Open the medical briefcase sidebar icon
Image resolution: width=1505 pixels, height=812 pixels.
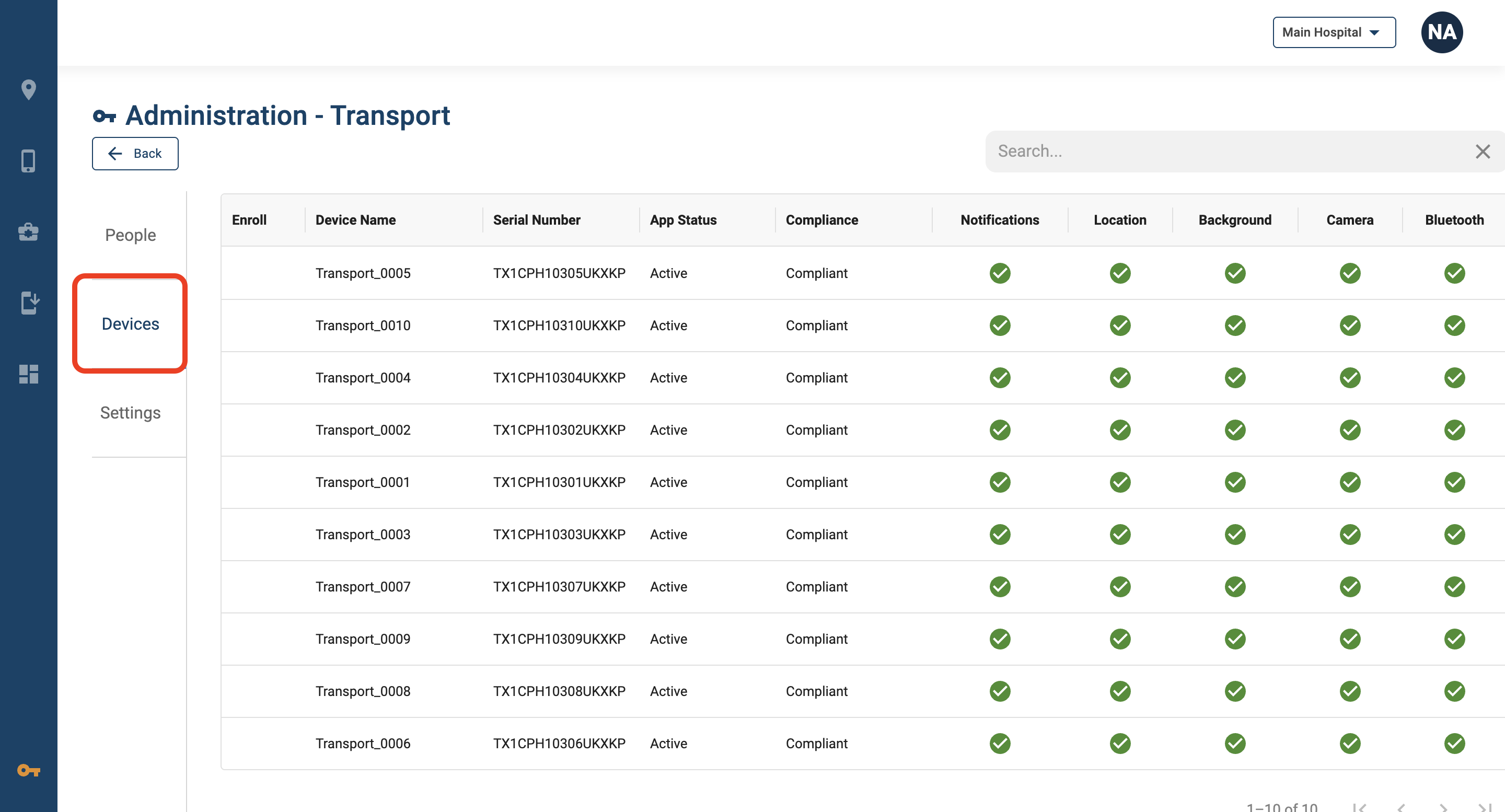click(x=28, y=232)
